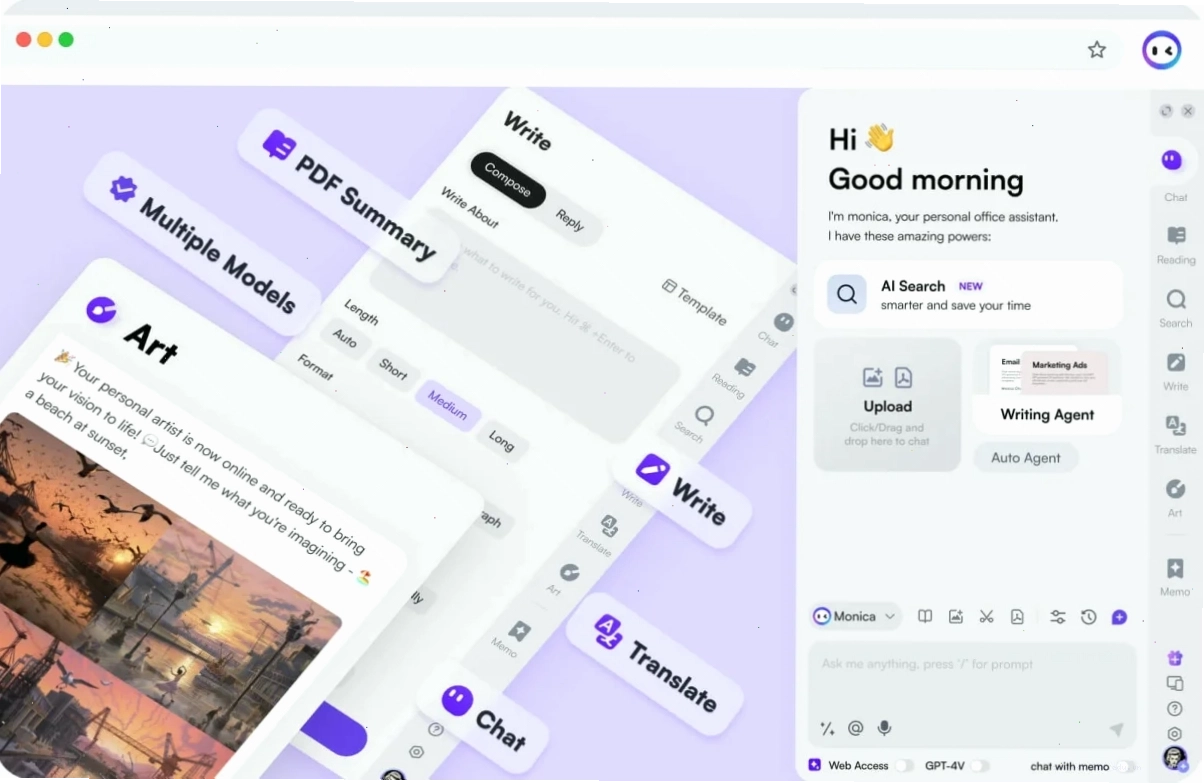Click the devices icon in the sidebar
Screen dimensions: 1204x784
[x=1175, y=684]
